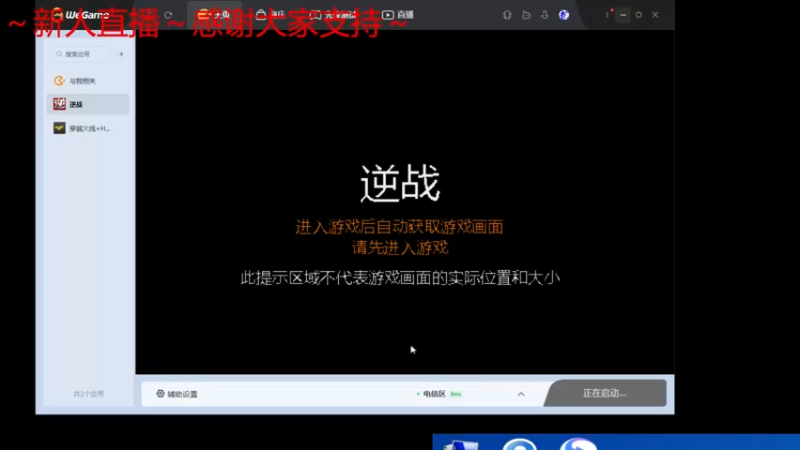Viewport: 800px width, 450px height.
Task: Open 辅助设置 settings
Action: 177,394
